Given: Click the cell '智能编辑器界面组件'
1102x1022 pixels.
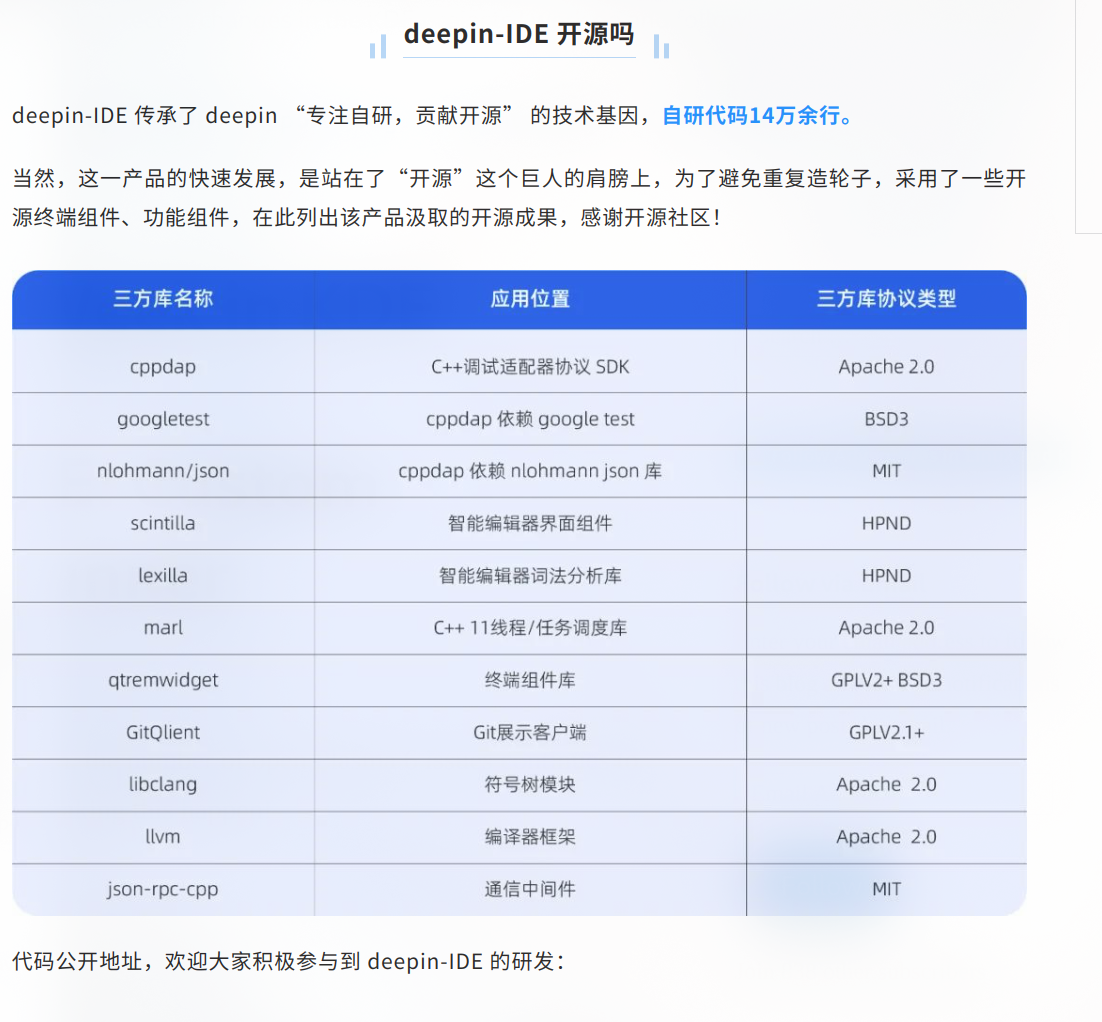Looking at the screenshot, I should 530,523.
